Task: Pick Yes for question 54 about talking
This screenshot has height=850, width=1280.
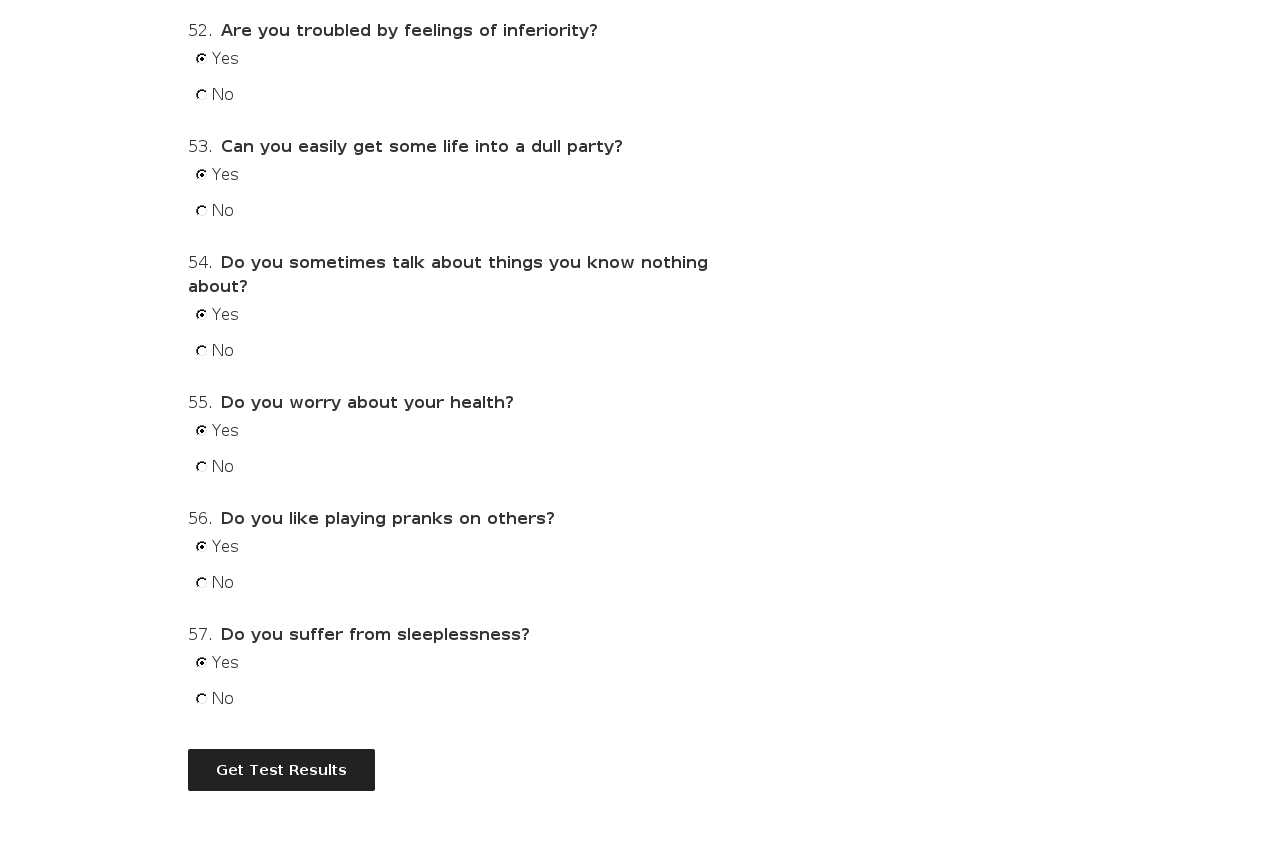Action: [x=201, y=315]
